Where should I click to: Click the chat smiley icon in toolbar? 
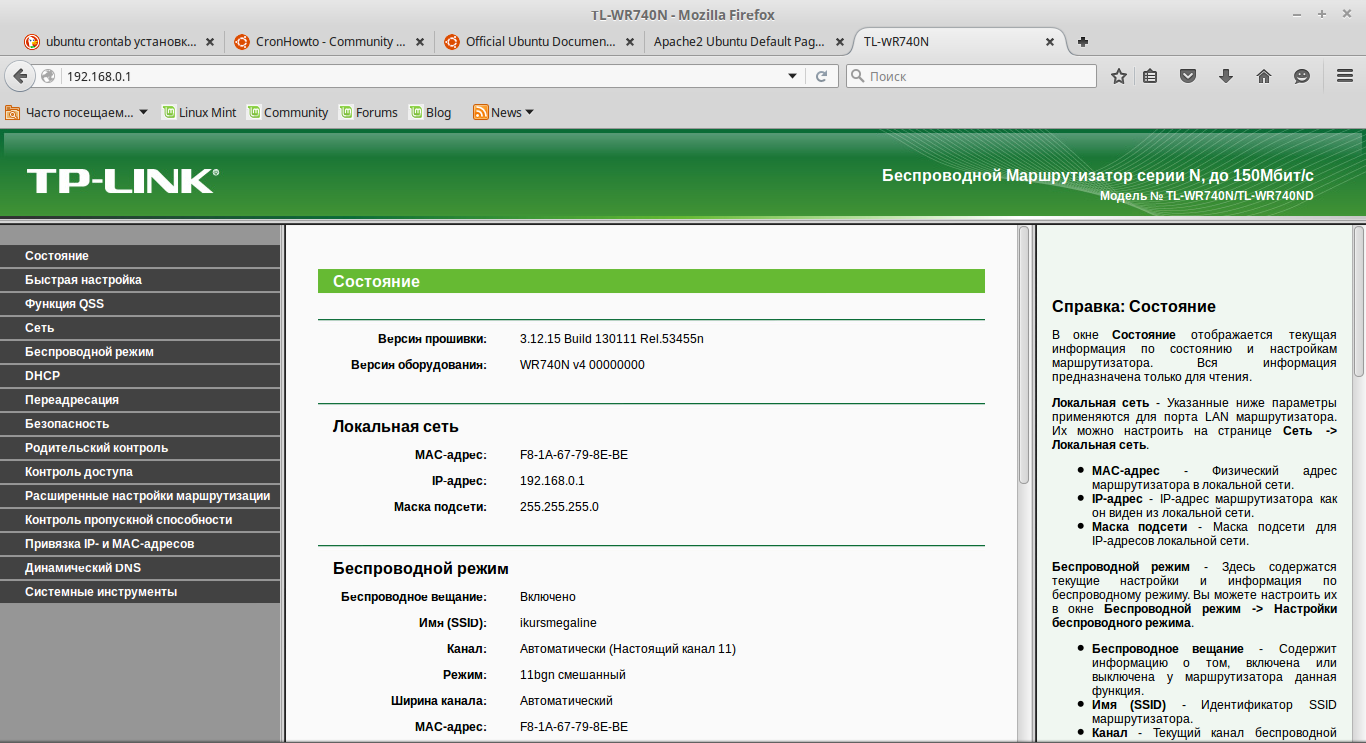(1302, 76)
